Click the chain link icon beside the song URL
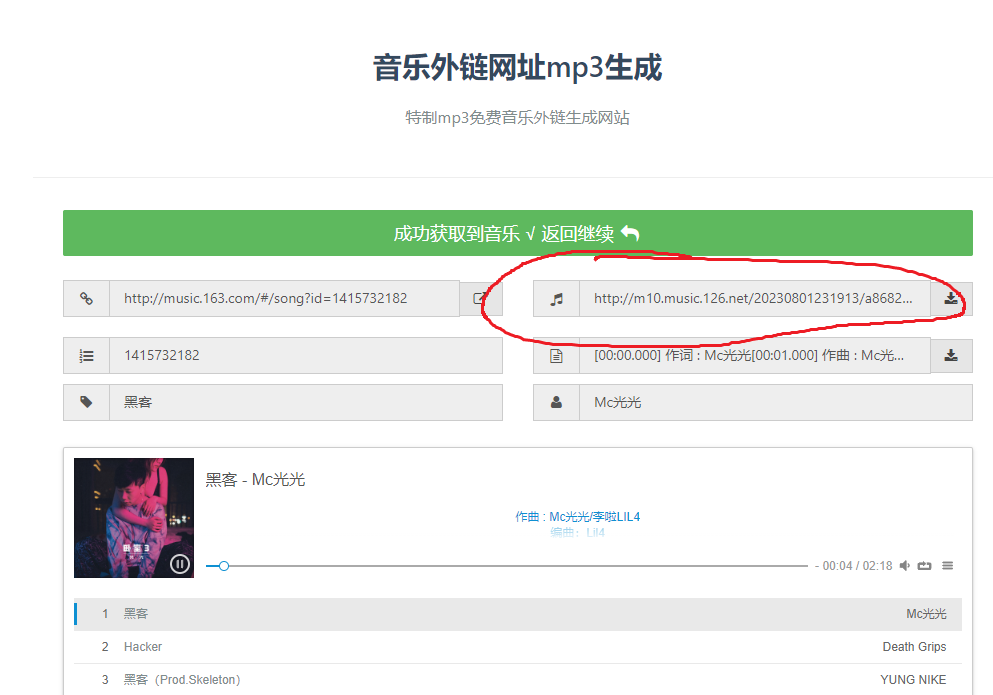This screenshot has width=993, height=695. [86, 298]
